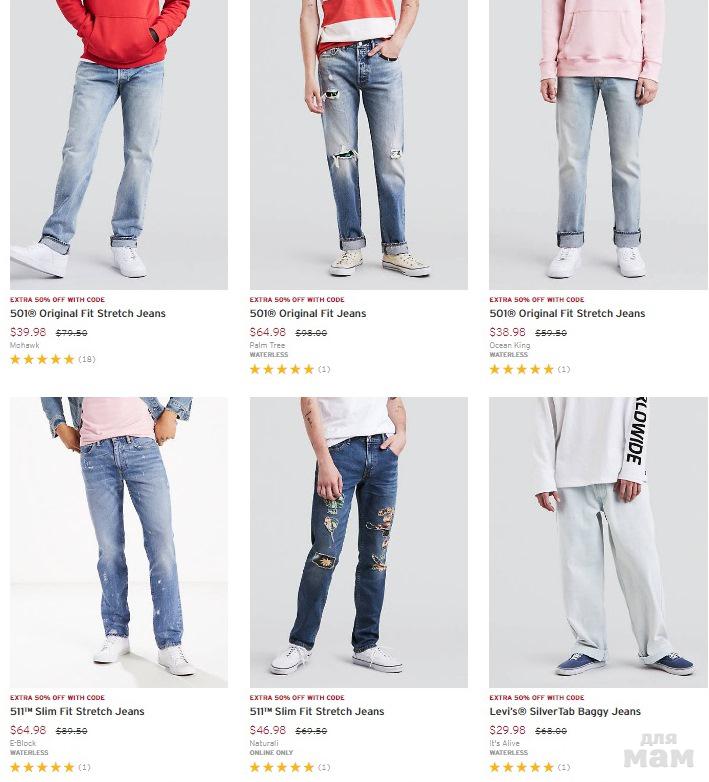Click star rating under E-Block jeans
The image size is (709, 782).
pos(50,767)
